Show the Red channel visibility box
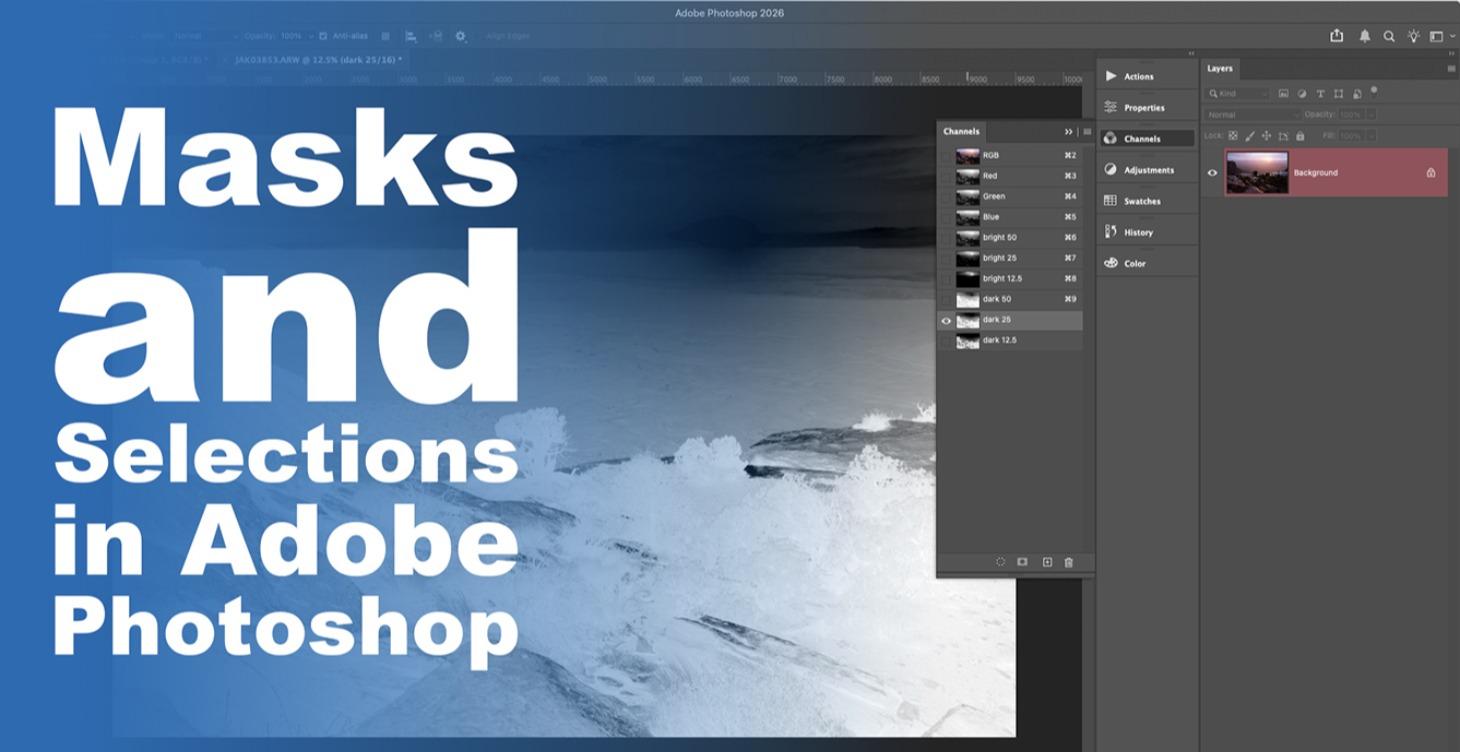Viewport: 1460px width, 752px height. [946, 176]
